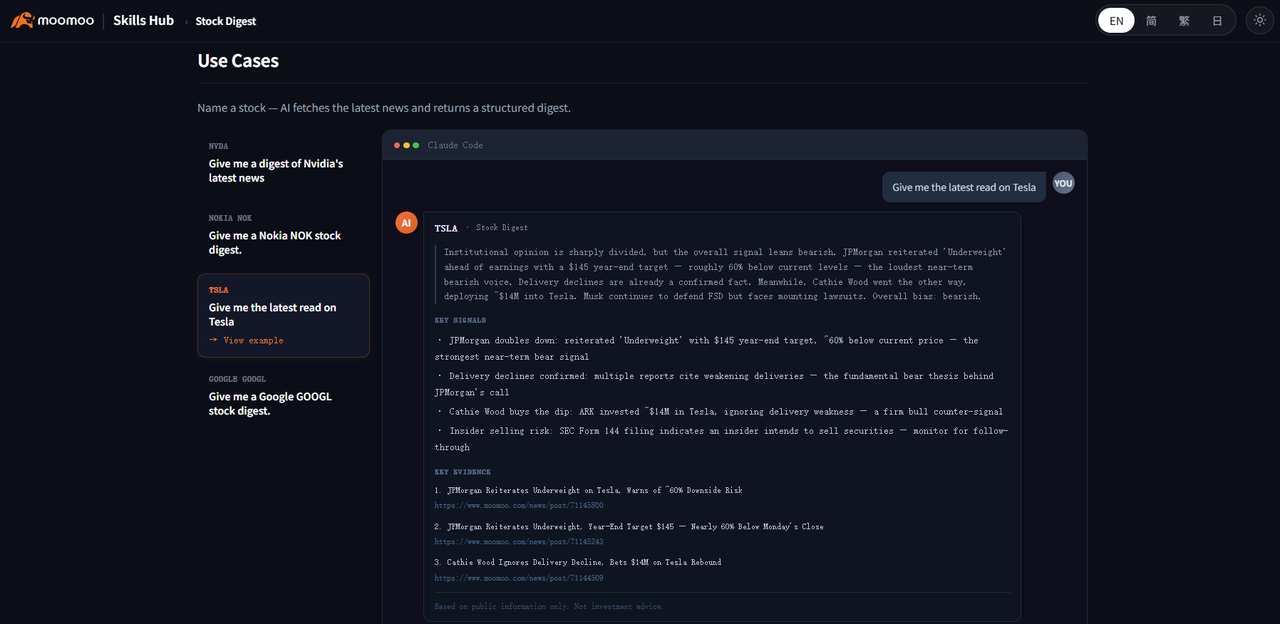Open news link ending in 71144509

pyautogui.click(x=519, y=578)
